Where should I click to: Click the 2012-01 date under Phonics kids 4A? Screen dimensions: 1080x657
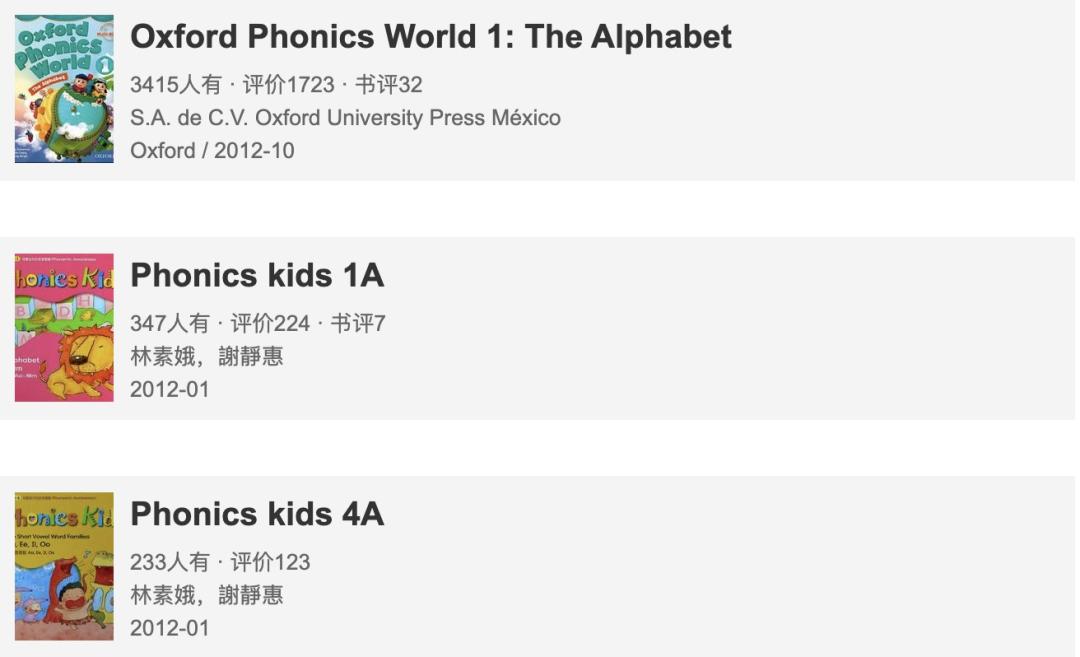coord(170,628)
